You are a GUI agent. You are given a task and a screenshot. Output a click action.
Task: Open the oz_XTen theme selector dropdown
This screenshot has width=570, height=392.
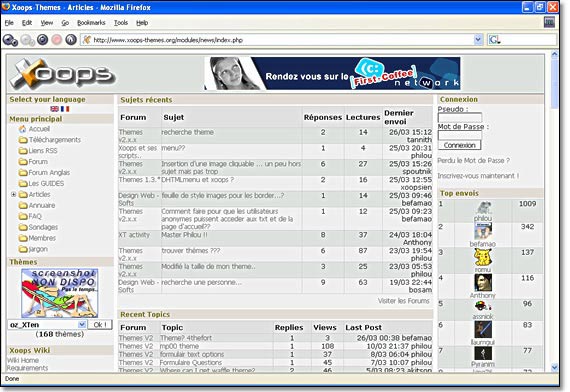coord(82,324)
